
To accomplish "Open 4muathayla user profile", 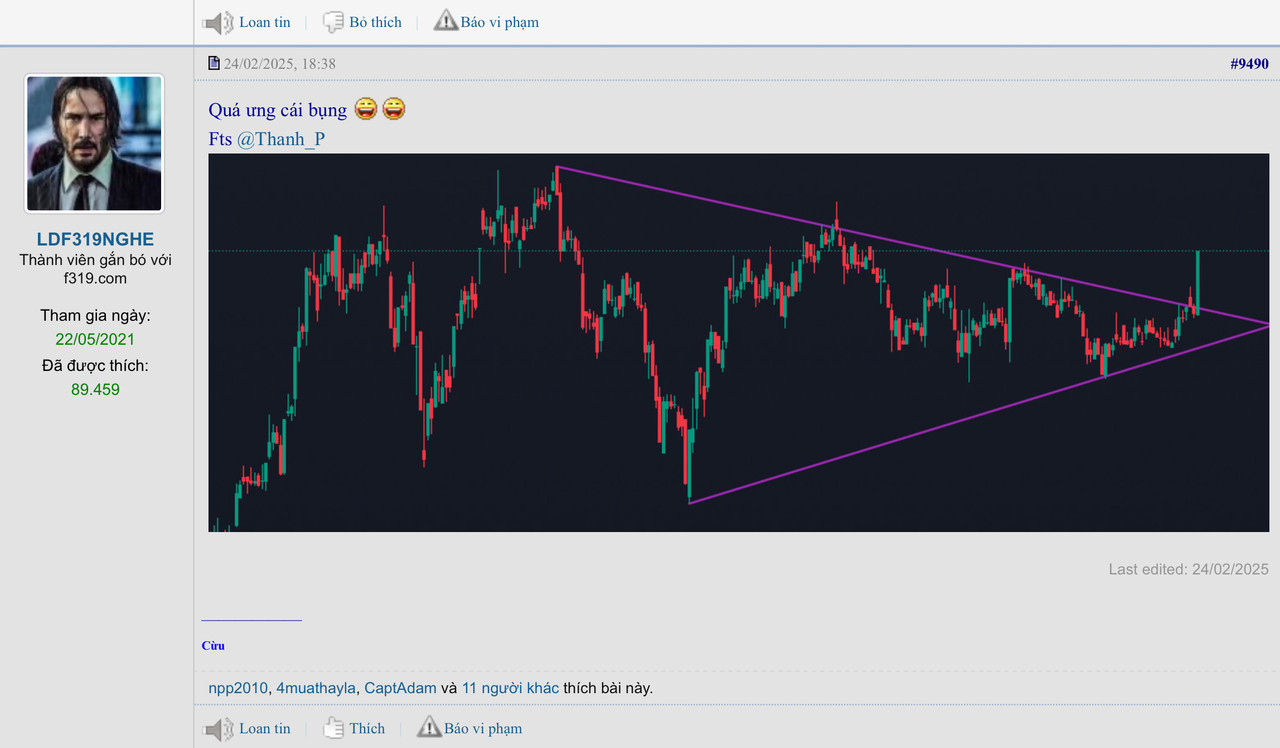I will pos(316,688).
